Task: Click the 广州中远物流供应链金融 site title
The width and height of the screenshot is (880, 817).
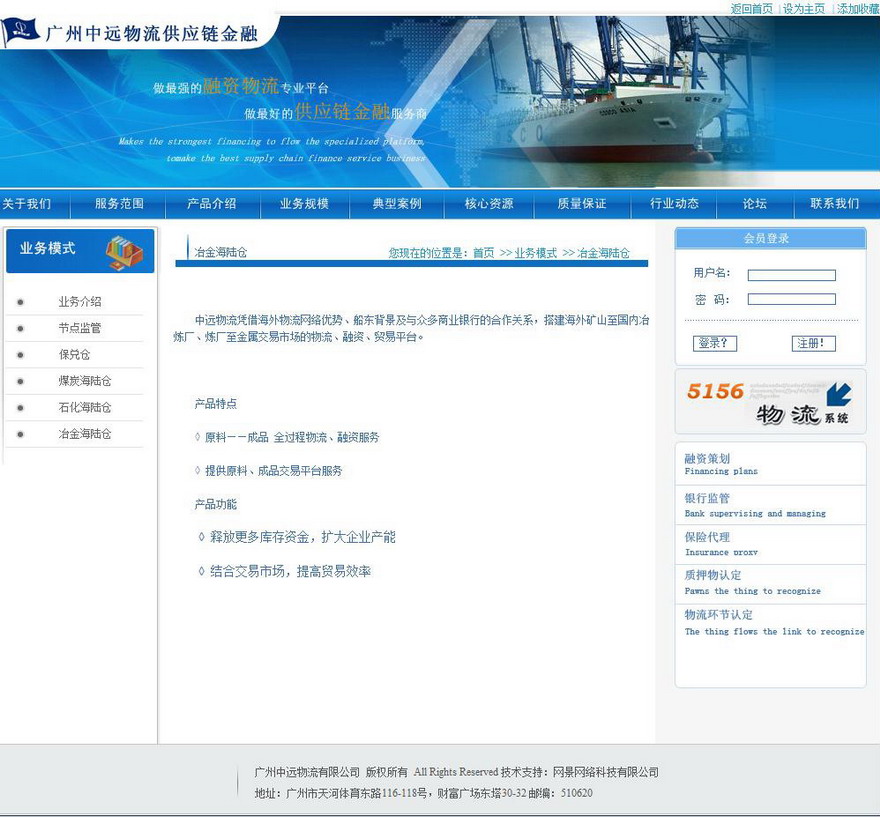Action: pos(152,33)
